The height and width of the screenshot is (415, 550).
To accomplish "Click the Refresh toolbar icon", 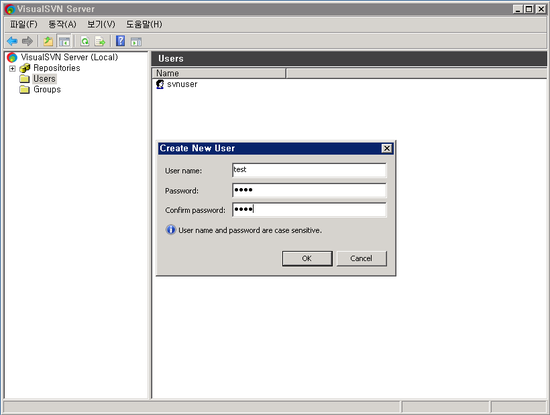I will (85, 41).
